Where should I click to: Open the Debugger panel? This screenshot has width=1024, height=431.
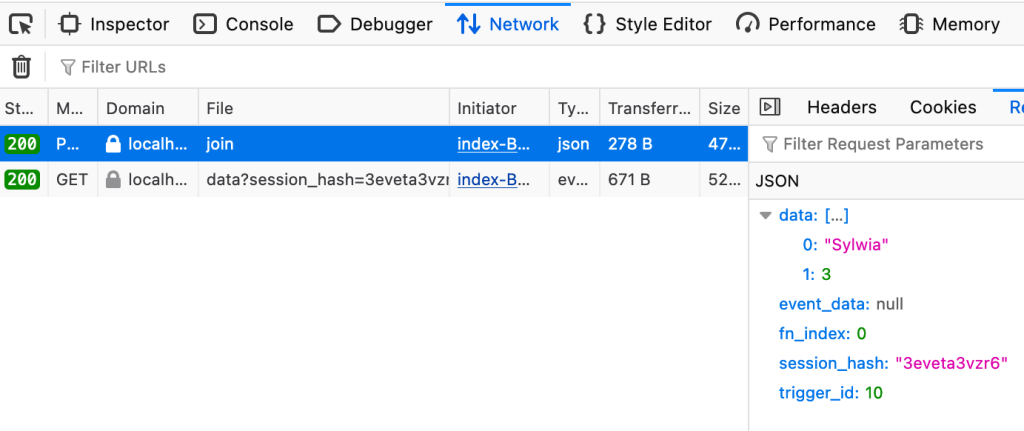375,24
